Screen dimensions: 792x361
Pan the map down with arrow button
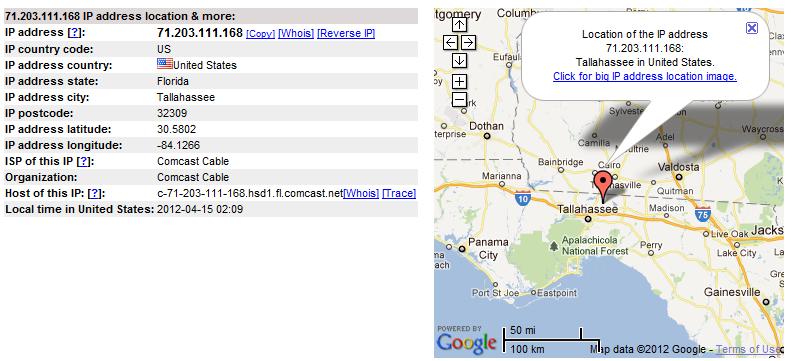[x=459, y=61]
